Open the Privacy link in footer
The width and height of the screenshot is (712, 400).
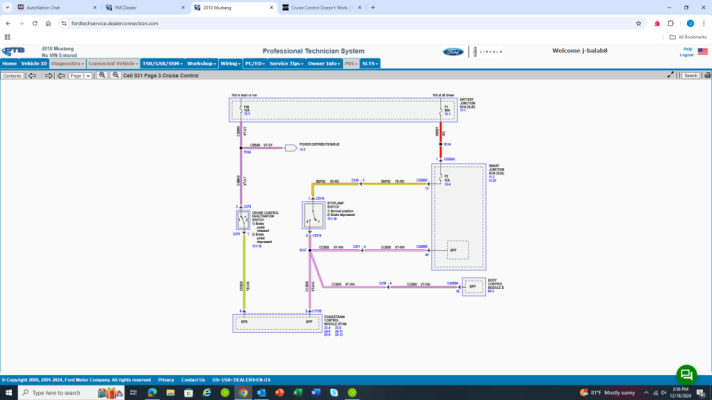(166, 380)
